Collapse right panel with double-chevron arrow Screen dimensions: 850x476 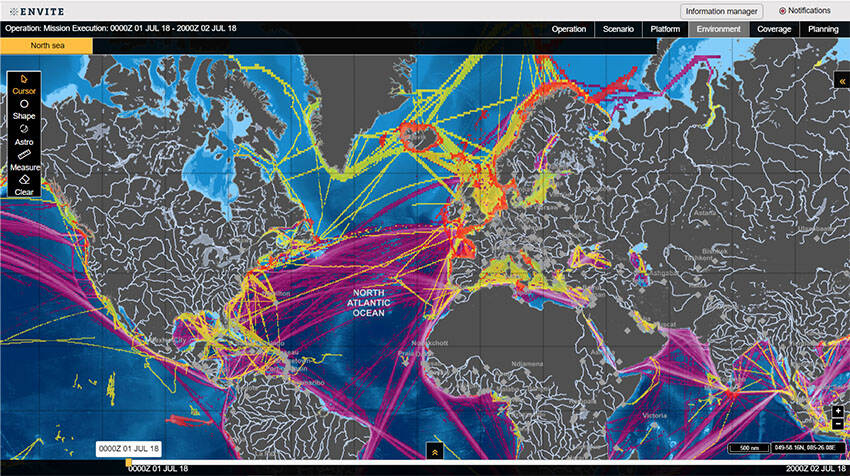(x=841, y=80)
